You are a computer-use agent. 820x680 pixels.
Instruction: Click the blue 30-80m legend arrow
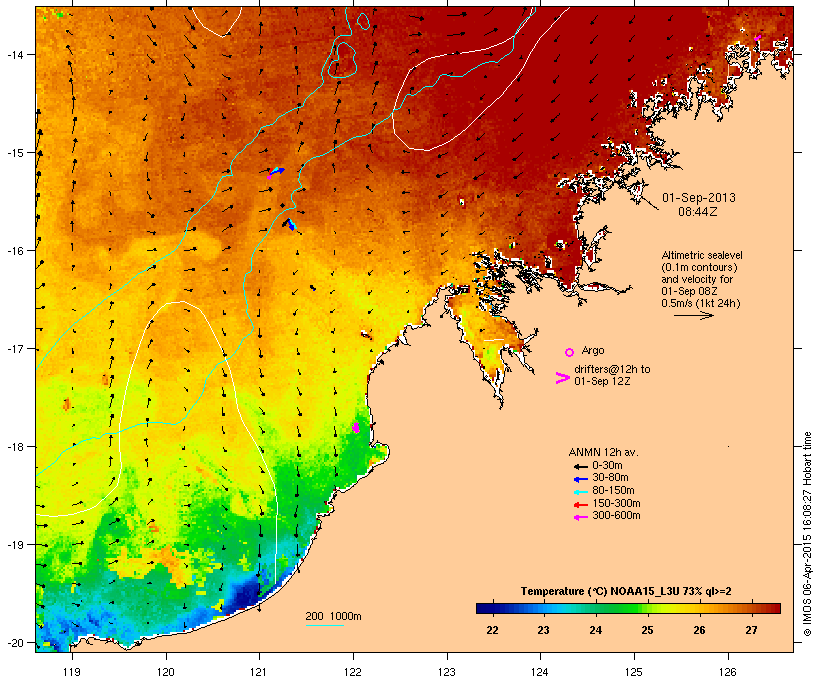(x=580, y=479)
